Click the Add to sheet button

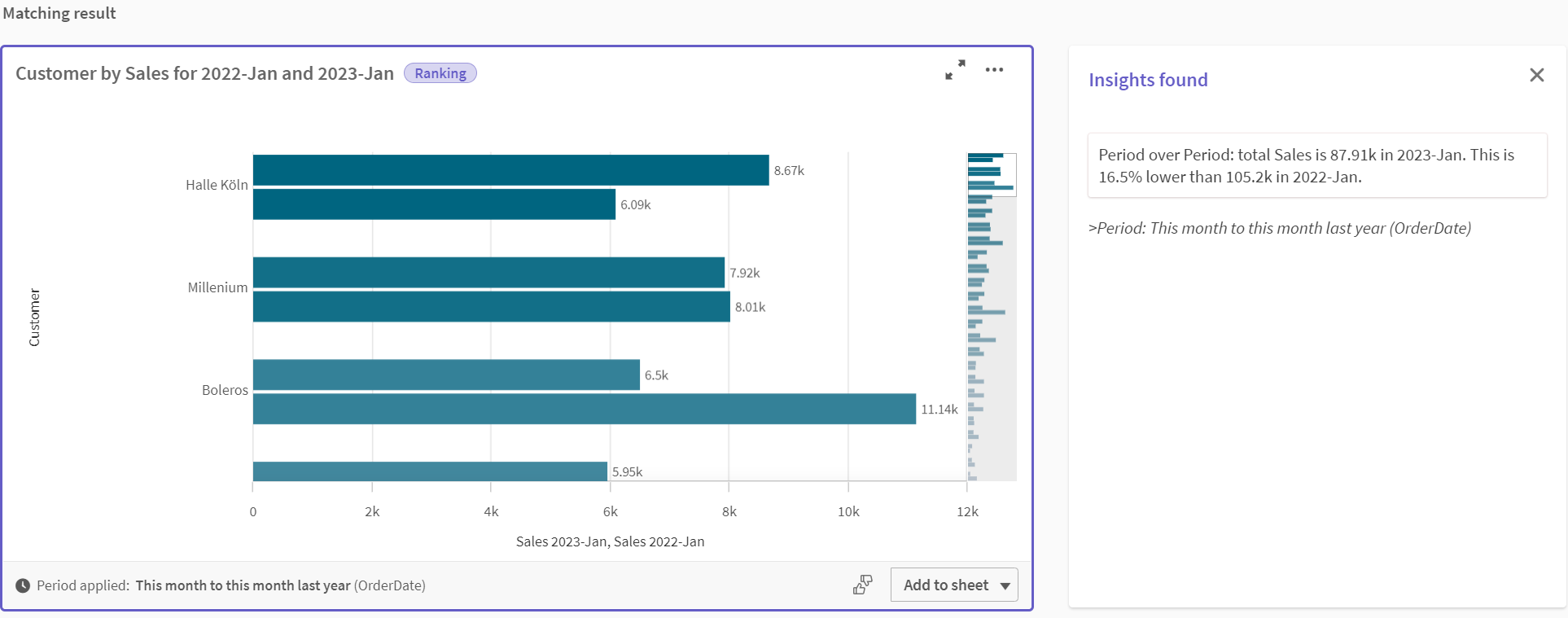[945, 585]
